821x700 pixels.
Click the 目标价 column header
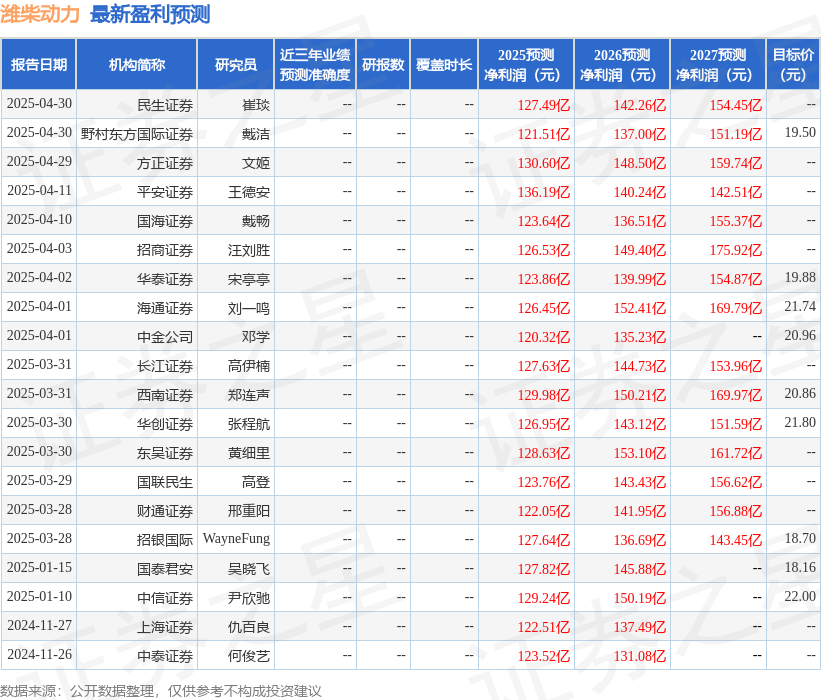(x=793, y=65)
